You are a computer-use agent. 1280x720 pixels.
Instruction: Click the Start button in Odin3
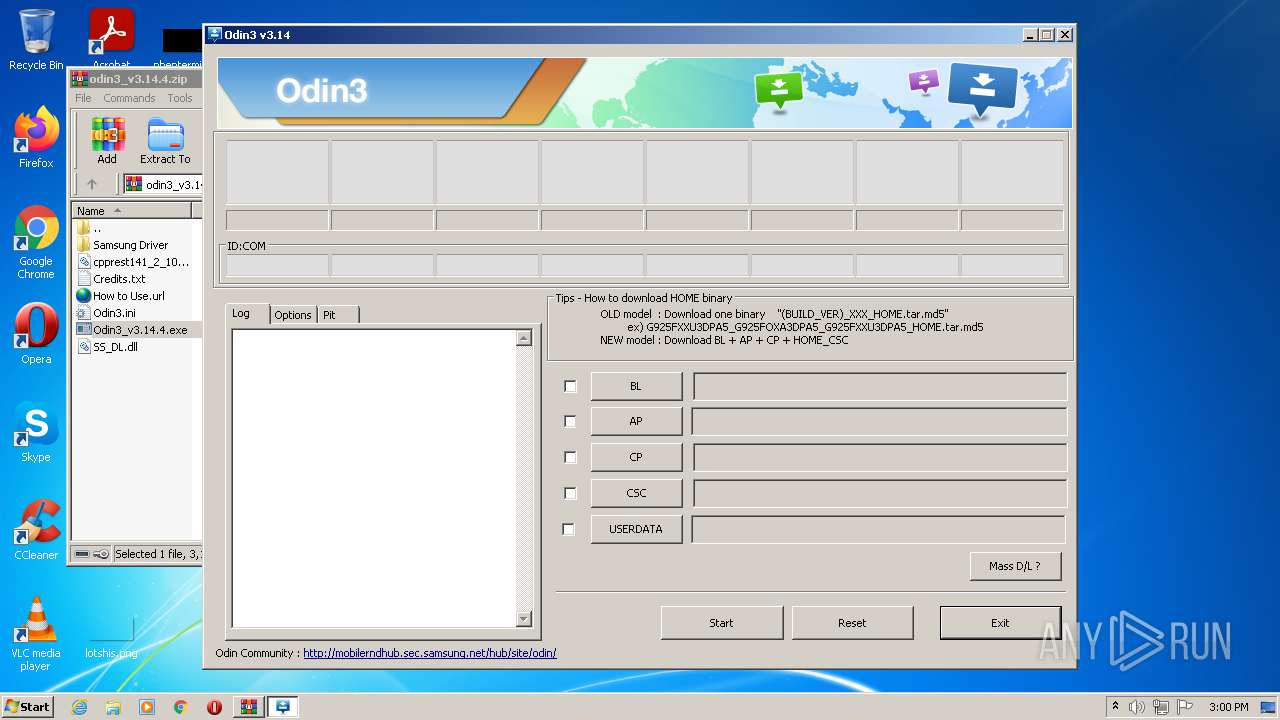pos(721,622)
